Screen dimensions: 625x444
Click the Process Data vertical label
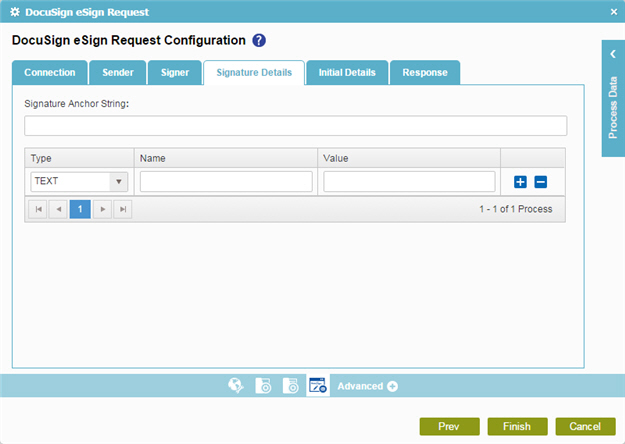(x=613, y=108)
